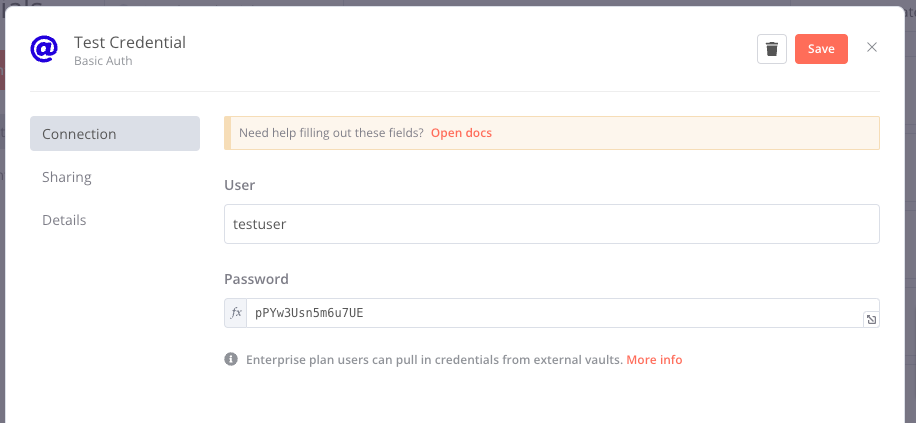Follow the Open docs link

(x=461, y=133)
